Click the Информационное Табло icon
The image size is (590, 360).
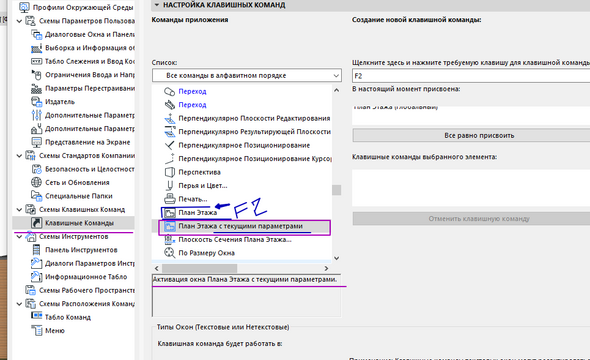point(36,277)
